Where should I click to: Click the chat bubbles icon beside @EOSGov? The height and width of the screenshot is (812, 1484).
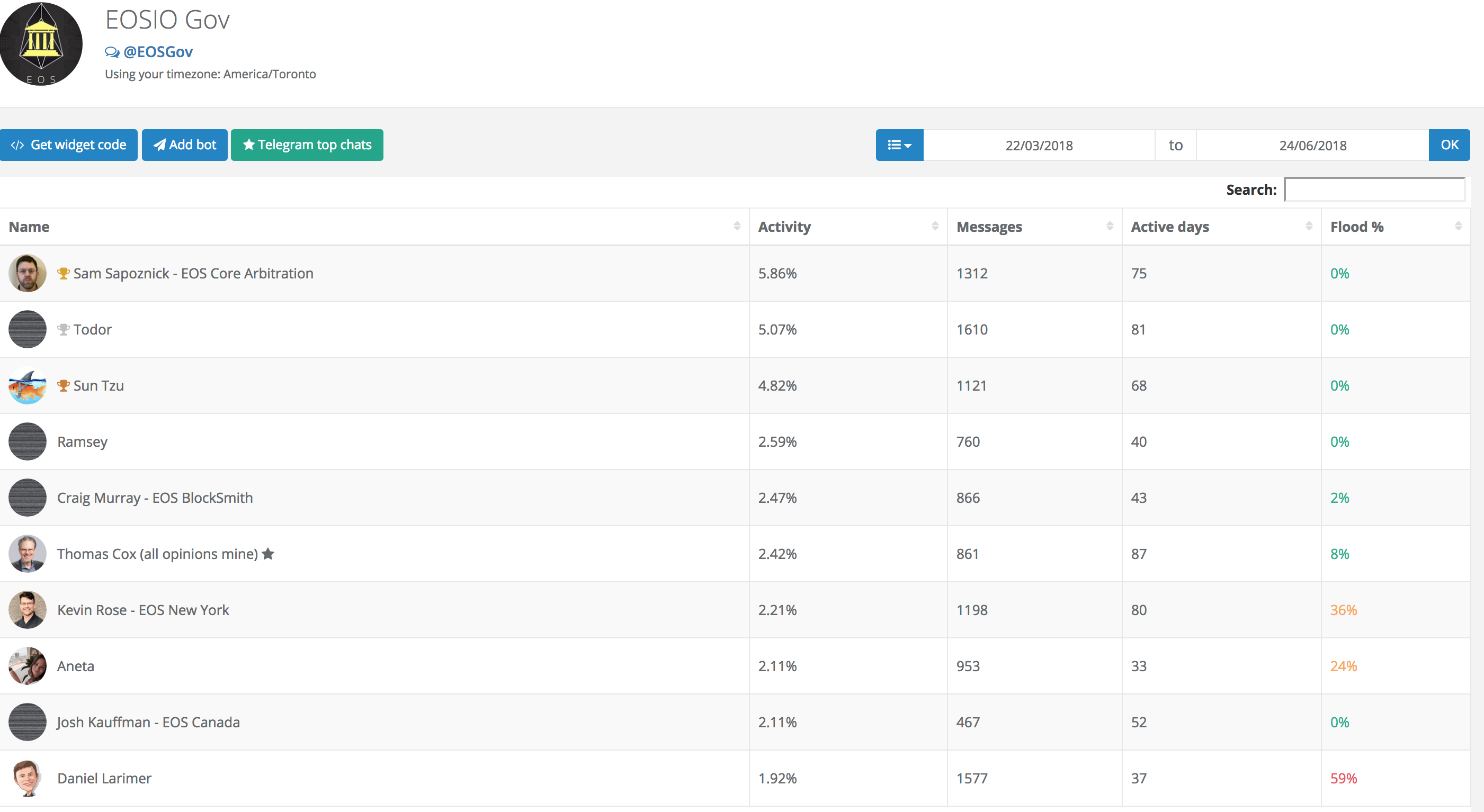click(x=112, y=52)
